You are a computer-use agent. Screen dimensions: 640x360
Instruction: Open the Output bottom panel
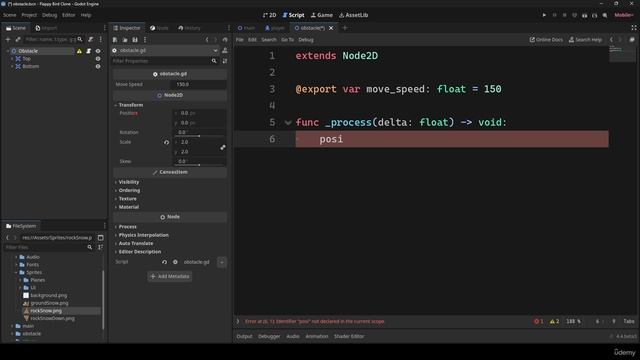(244, 336)
